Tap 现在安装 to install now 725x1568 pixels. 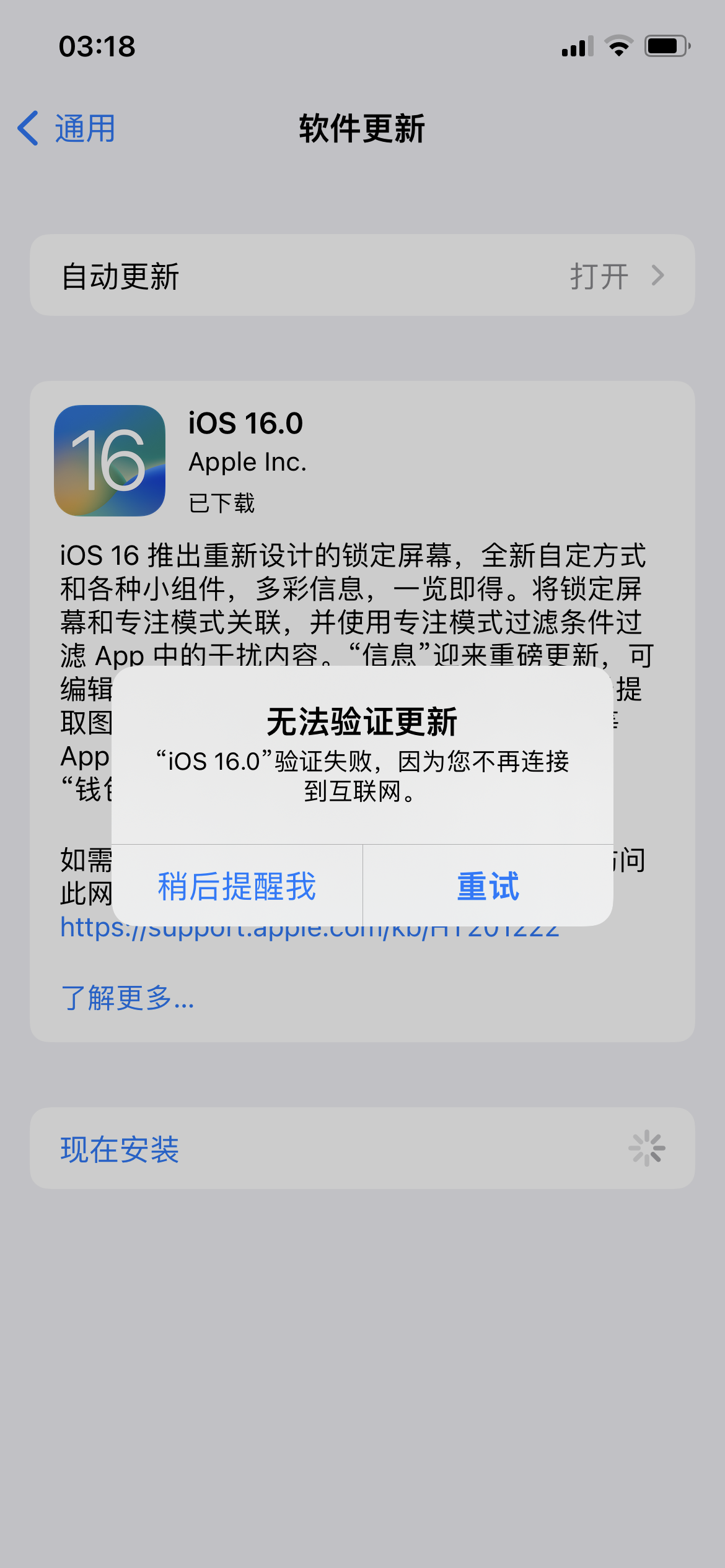(x=120, y=1149)
